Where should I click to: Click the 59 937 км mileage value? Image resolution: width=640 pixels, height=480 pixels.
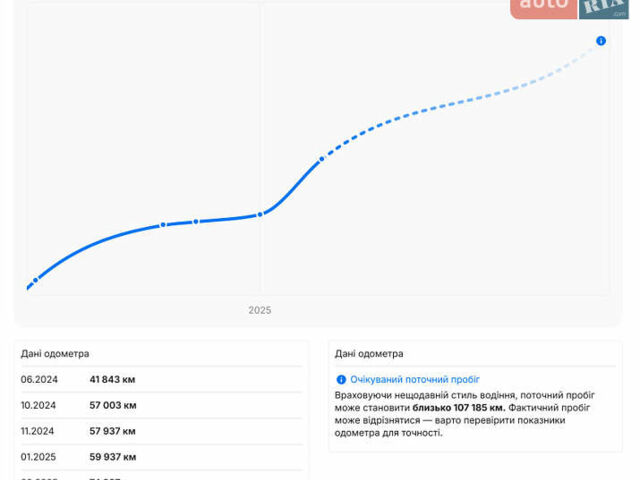tap(113, 457)
